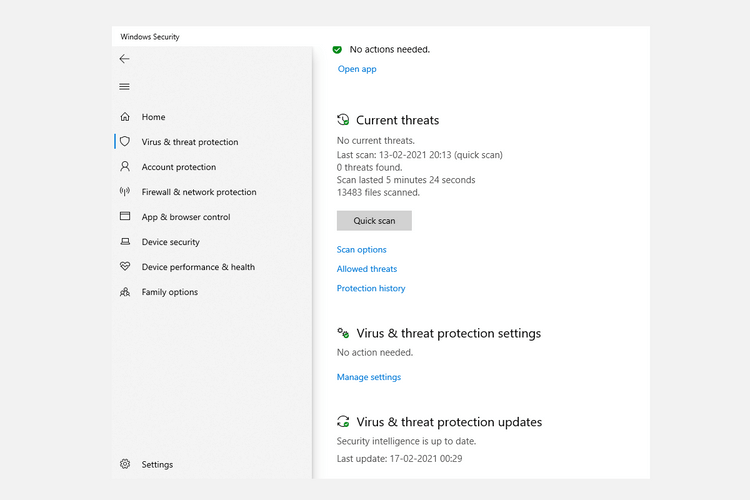Click the 'No current threats.' text

[x=375, y=141]
